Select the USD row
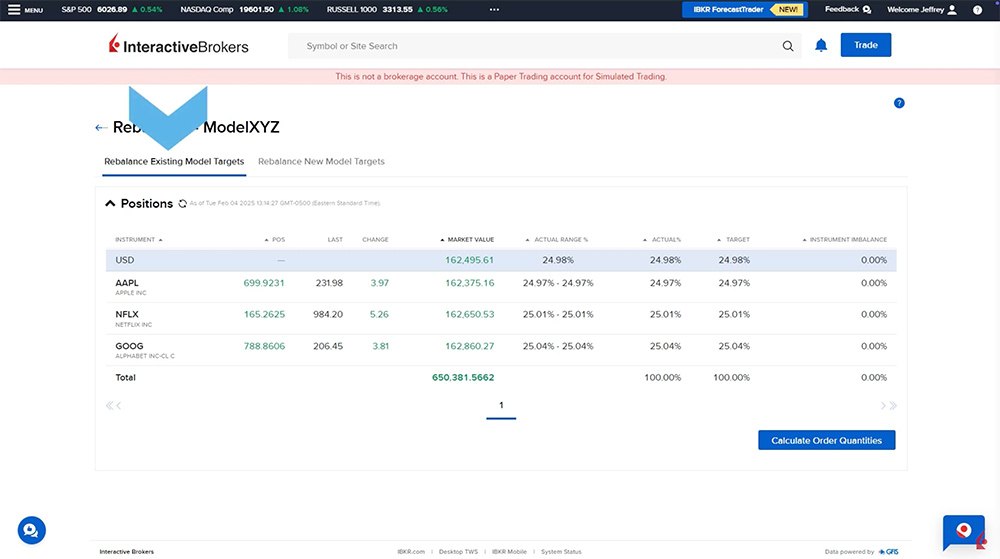The height and width of the screenshot is (559, 1000). (x=501, y=260)
